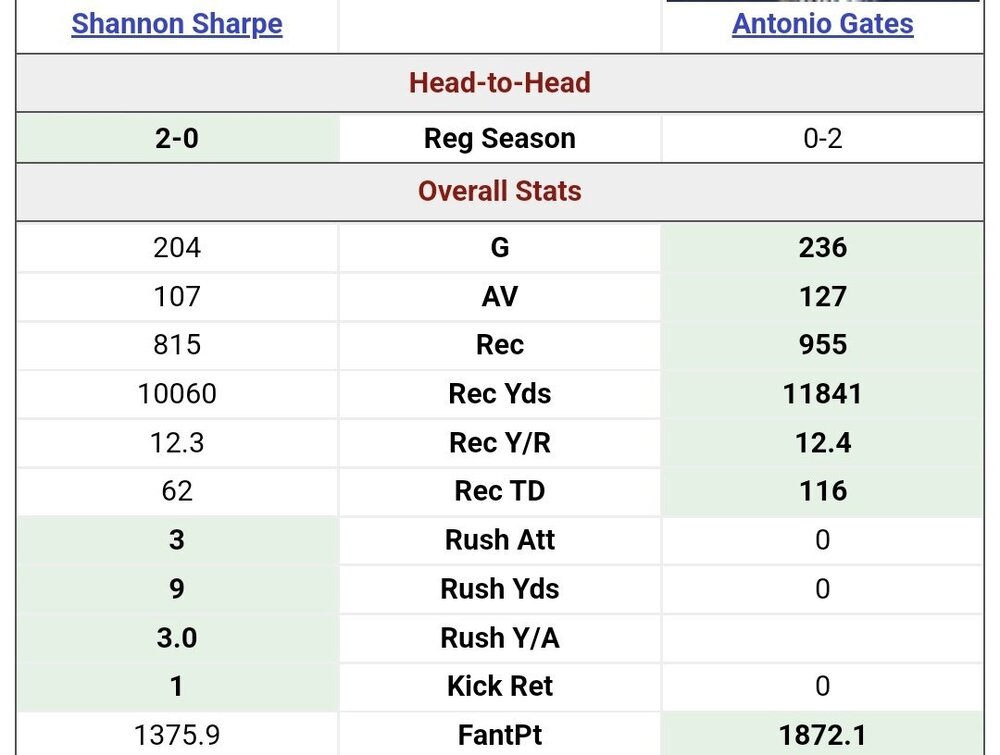Open Antonio Gates player link
Image resolution: width=1000 pixels, height=755 pixels.
(822, 23)
